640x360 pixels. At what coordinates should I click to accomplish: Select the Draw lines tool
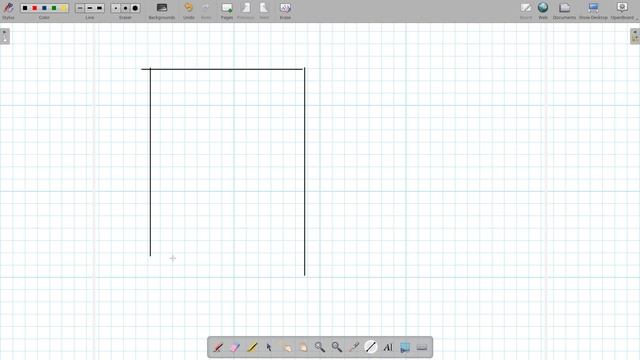click(x=371, y=347)
